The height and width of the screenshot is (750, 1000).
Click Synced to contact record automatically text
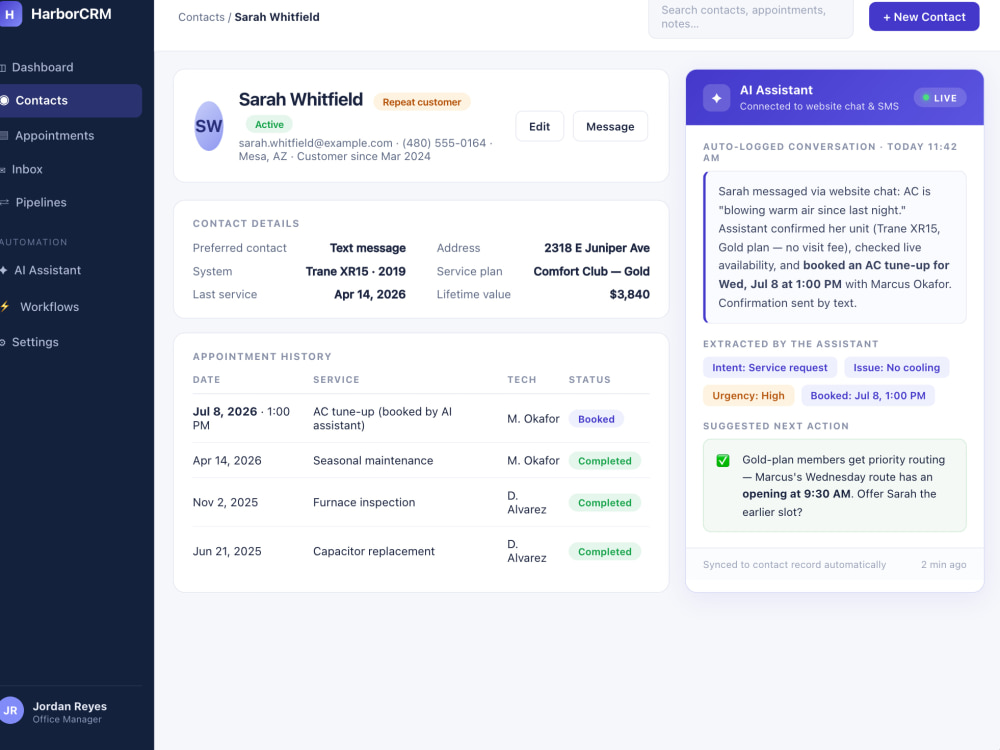[x=795, y=565]
